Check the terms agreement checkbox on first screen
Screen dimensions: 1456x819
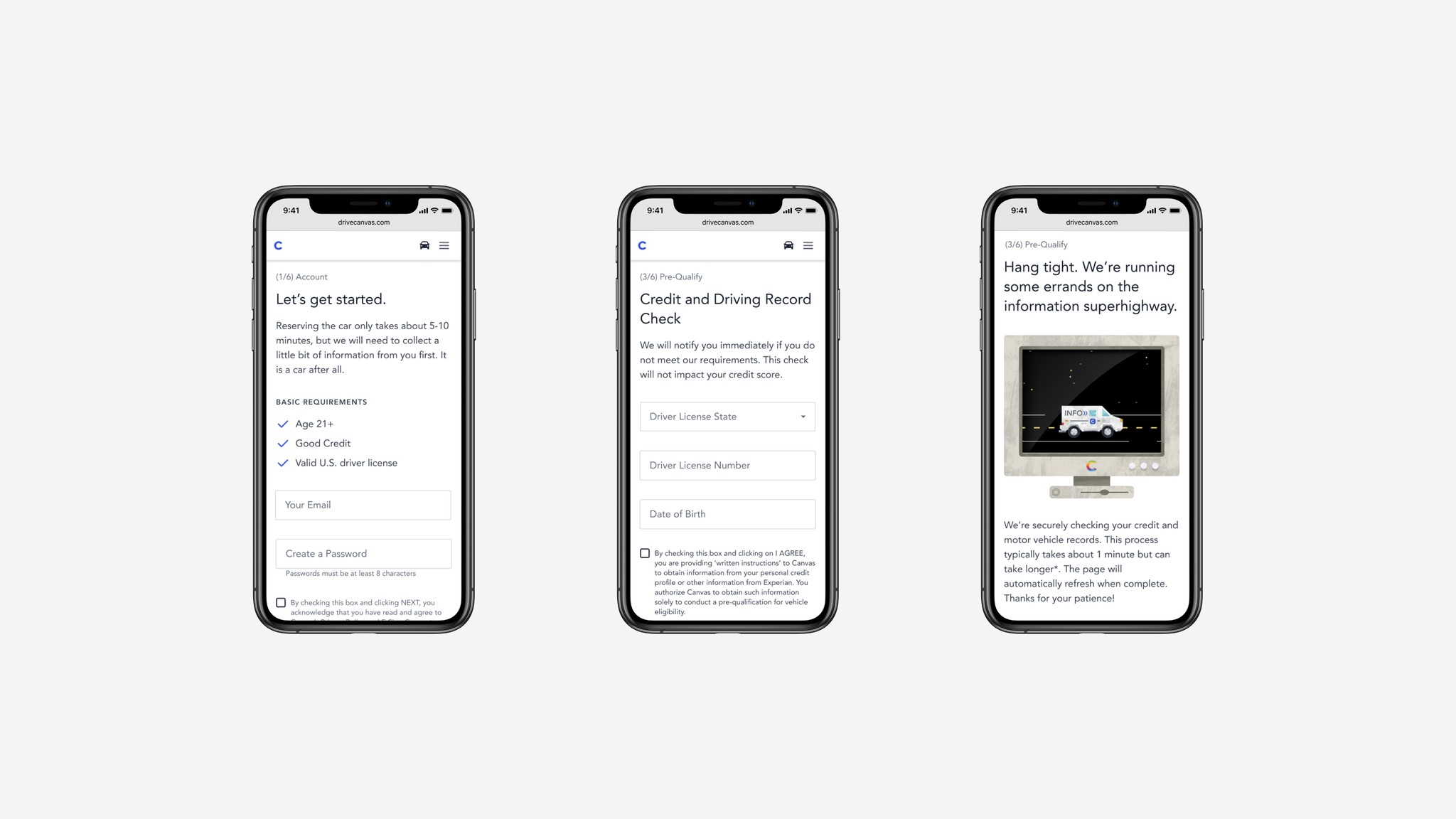281,601
